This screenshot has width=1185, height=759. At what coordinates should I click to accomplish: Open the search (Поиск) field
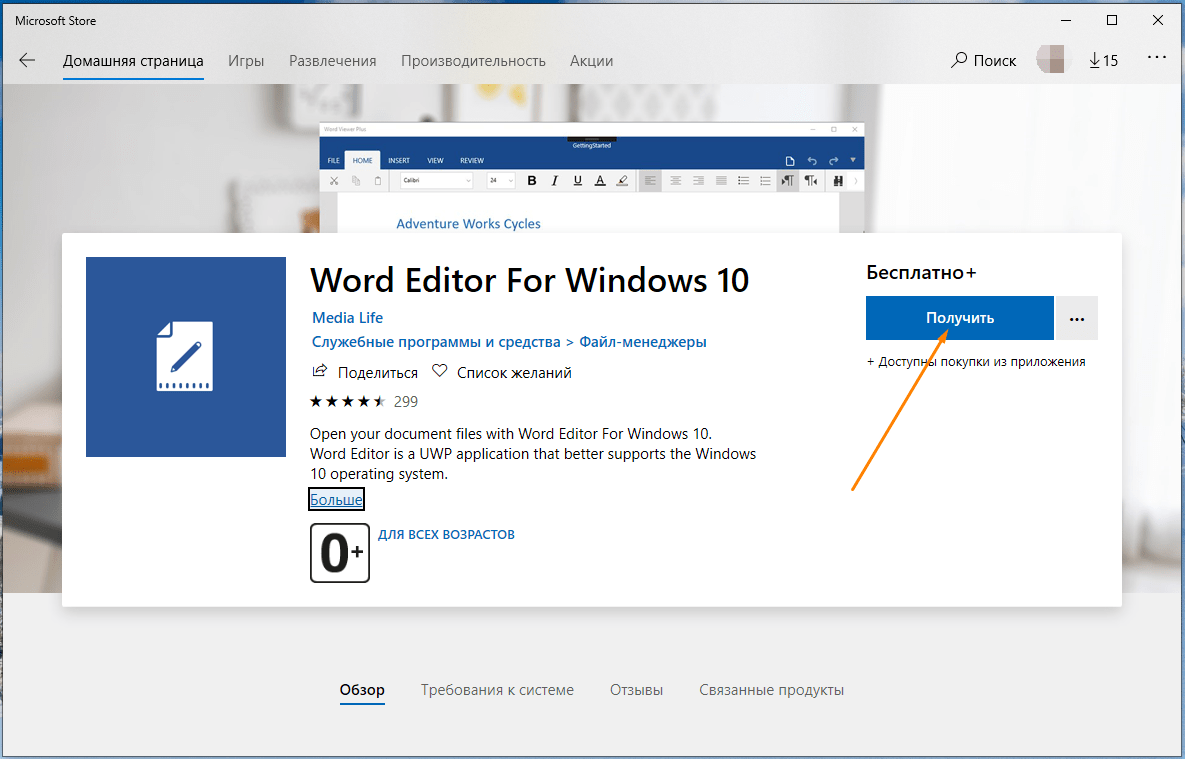983,60
